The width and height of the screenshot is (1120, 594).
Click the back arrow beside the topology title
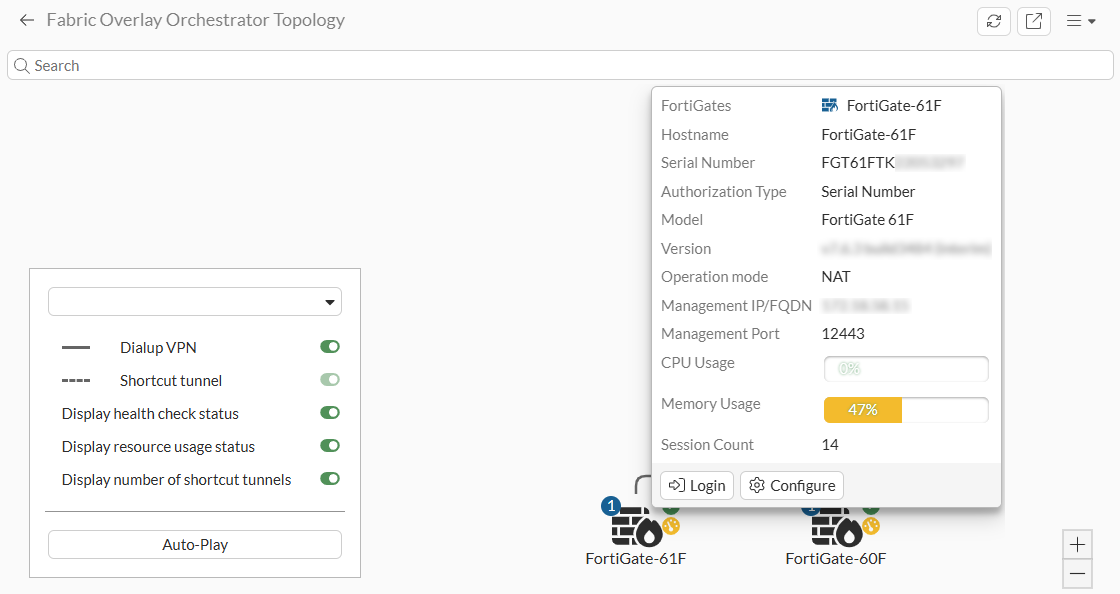point(27,20)
